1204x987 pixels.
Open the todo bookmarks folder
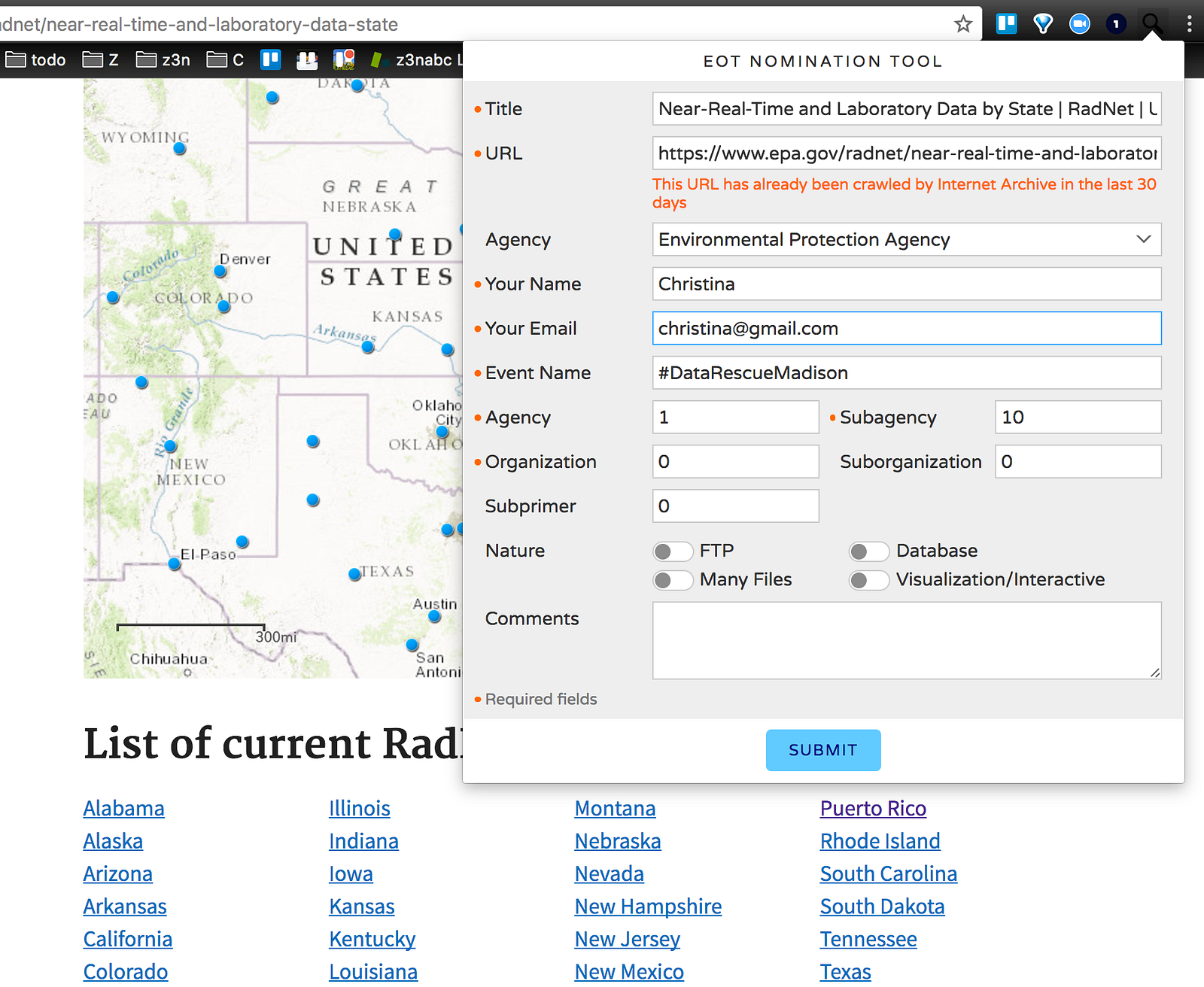36,59
